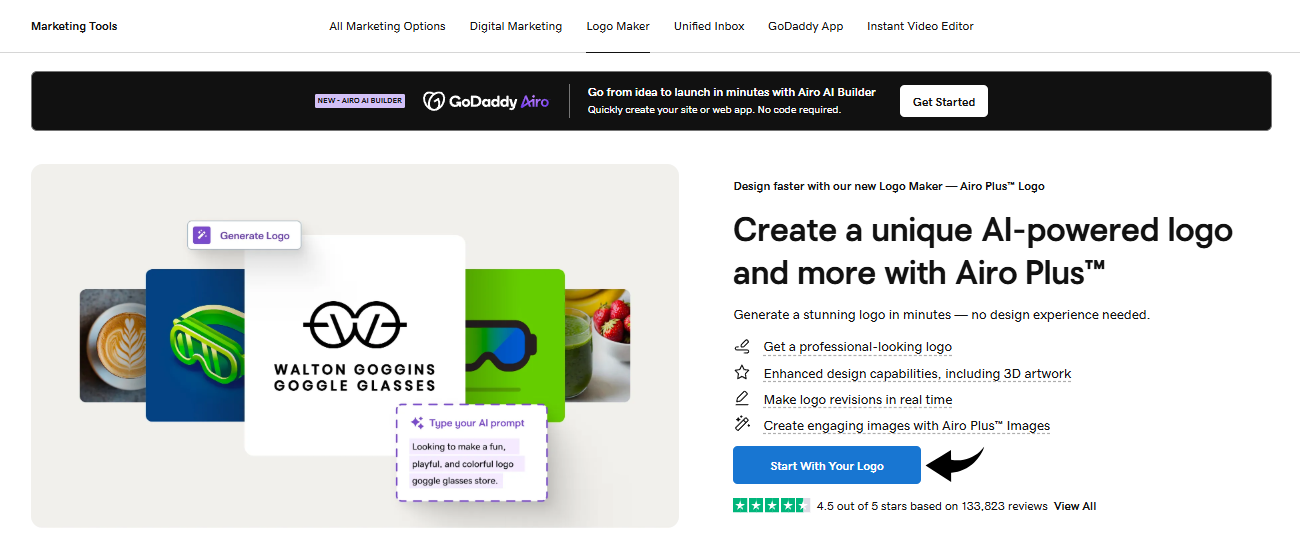Open the All Marketing Options menu item
1300x535 pixels.
387,26
